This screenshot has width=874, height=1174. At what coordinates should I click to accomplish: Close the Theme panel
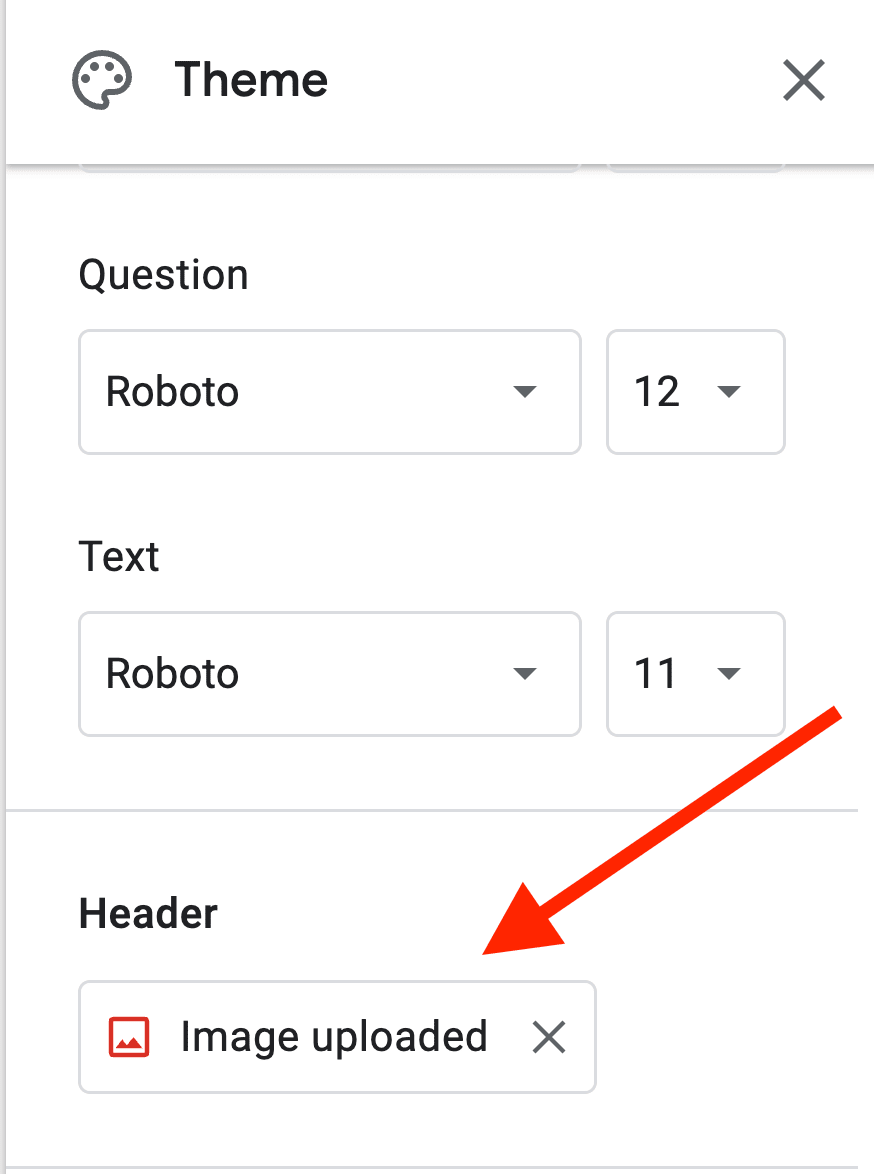803,80
